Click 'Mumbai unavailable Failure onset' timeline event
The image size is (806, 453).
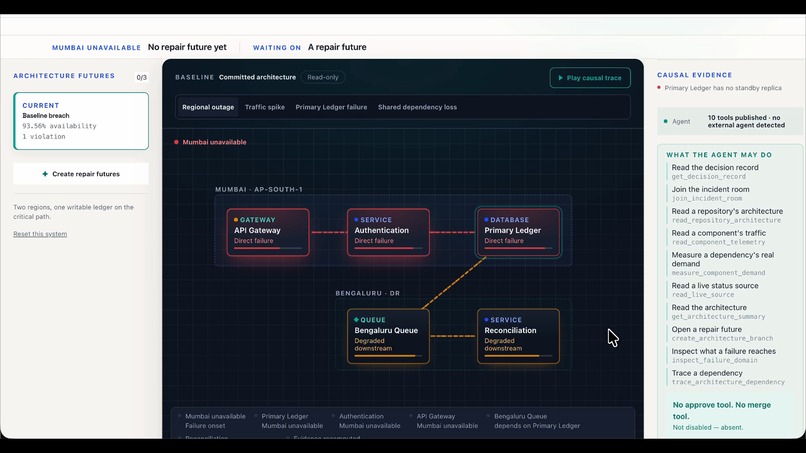[215, 421]
